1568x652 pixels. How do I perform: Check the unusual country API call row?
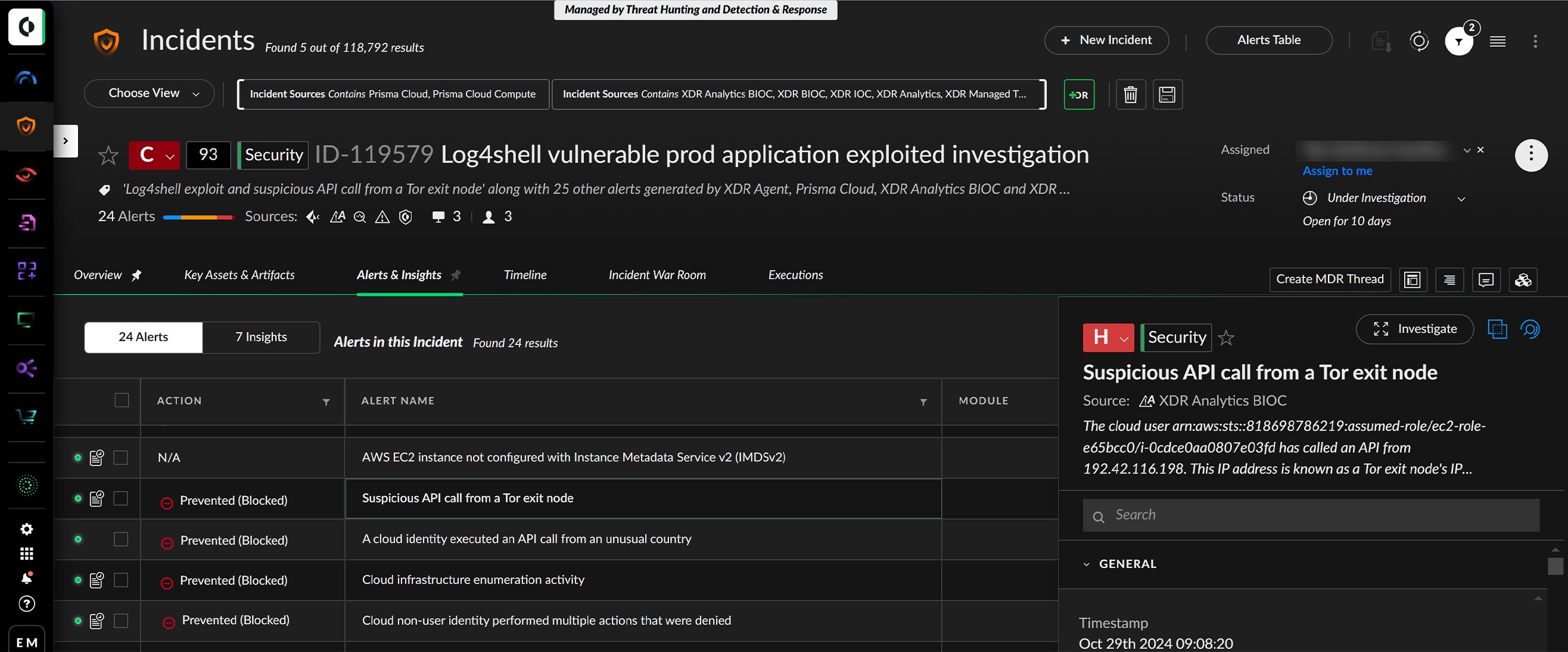[x=120, y=539]
